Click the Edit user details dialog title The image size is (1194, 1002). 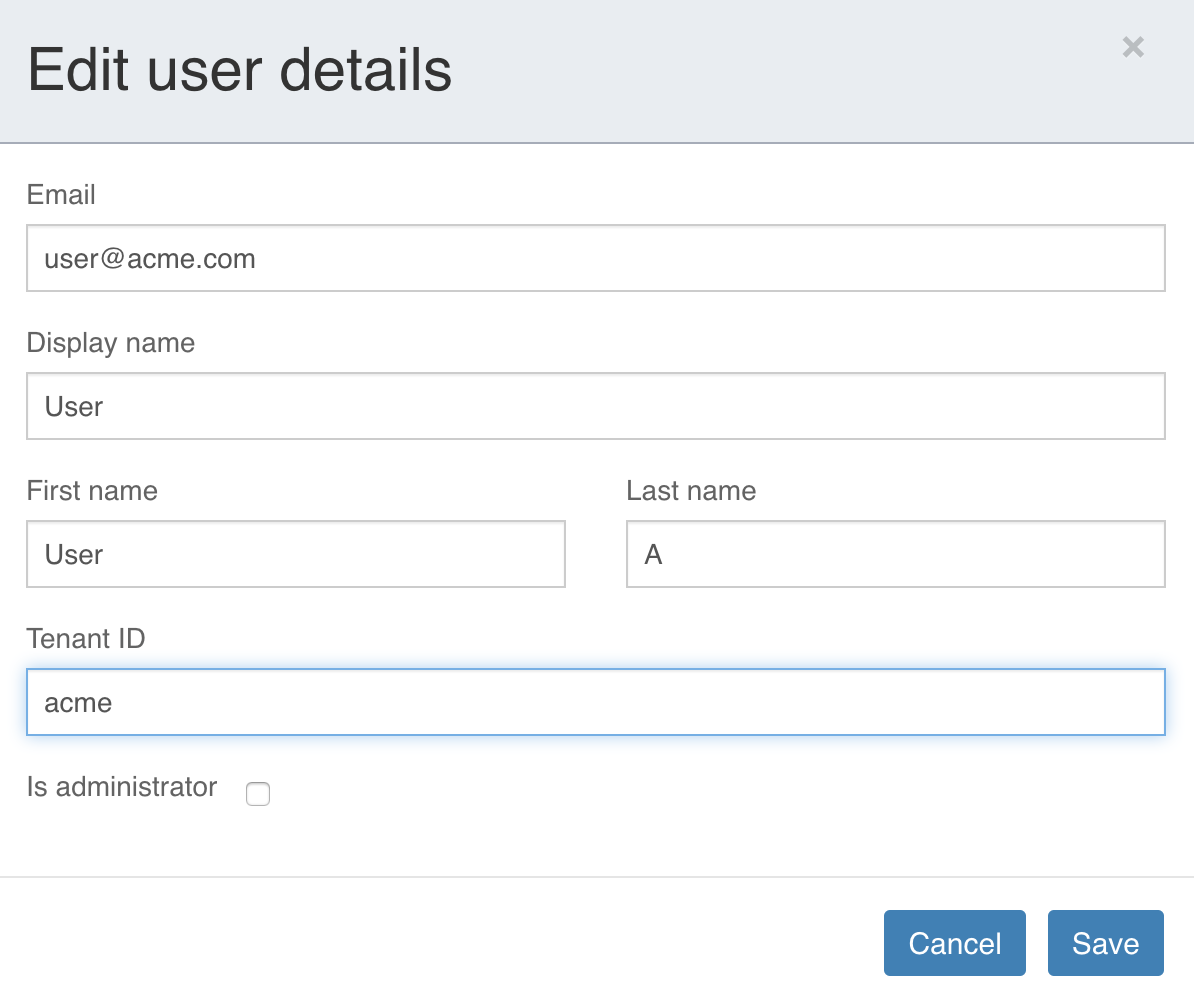(239, 69)
